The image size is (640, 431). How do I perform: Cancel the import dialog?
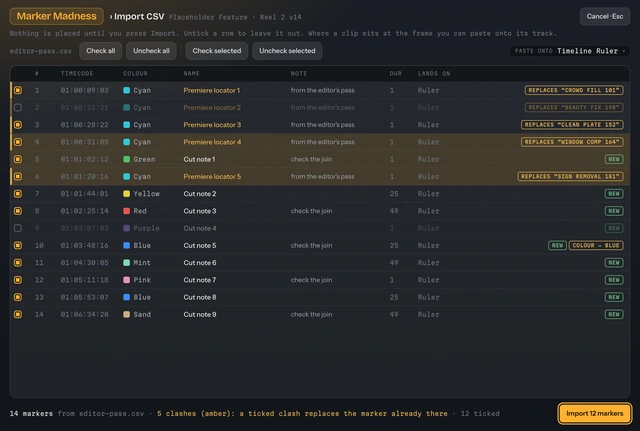[604, 16]
